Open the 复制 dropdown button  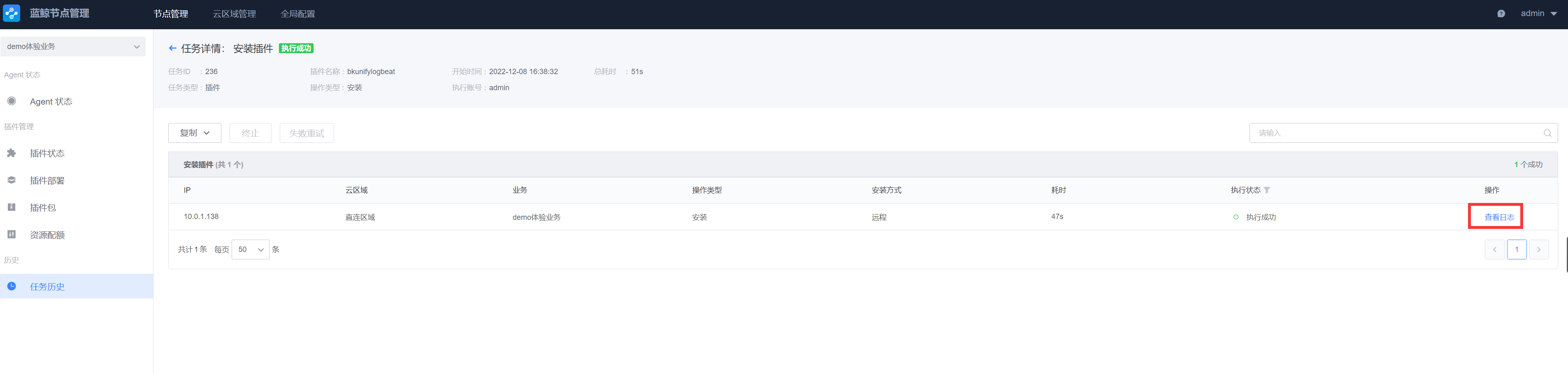194,133
